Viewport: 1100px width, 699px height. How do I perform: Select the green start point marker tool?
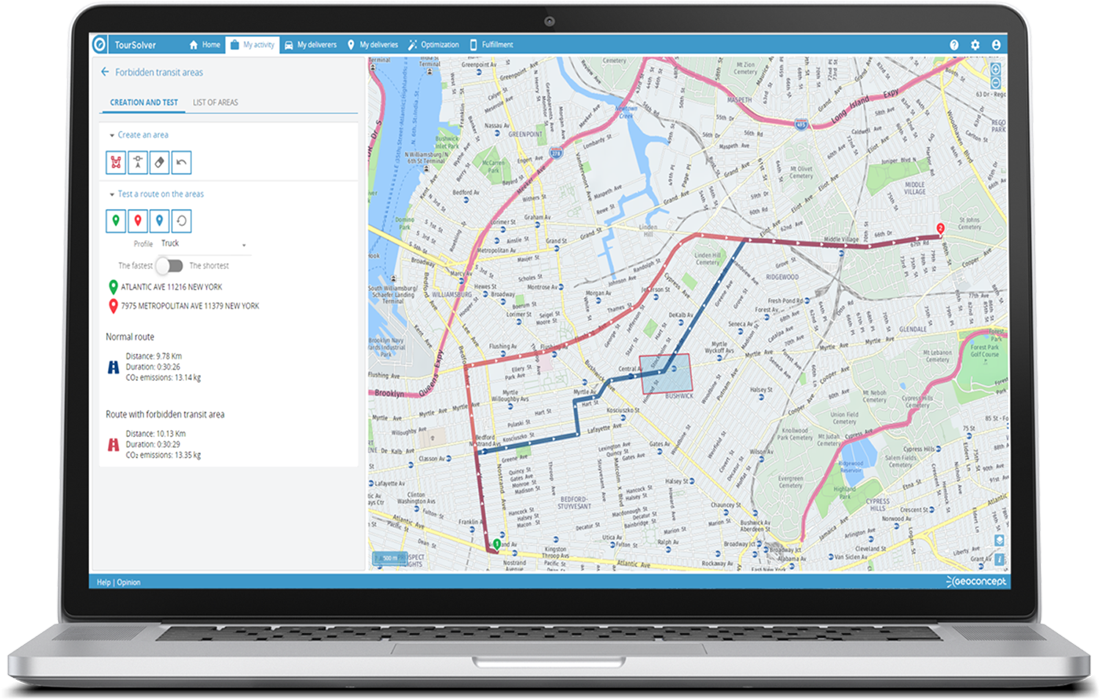(116, 221)
